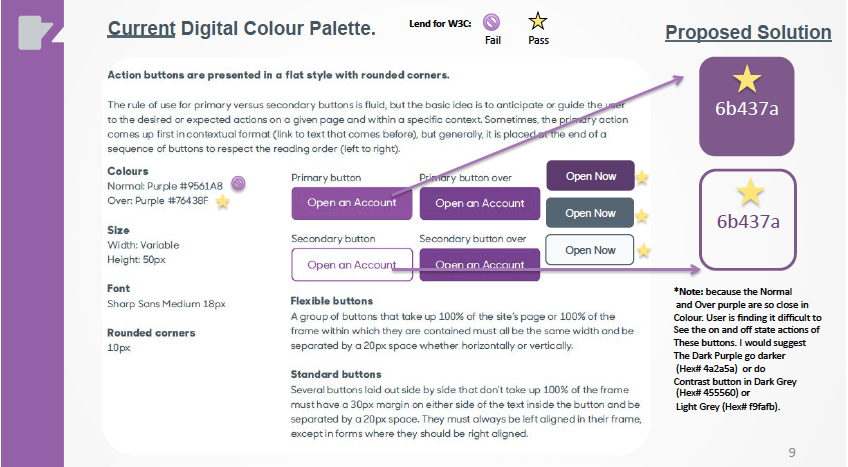
Task: Click the yellow Pass star in the legend
Action: [x=538, y=21]
